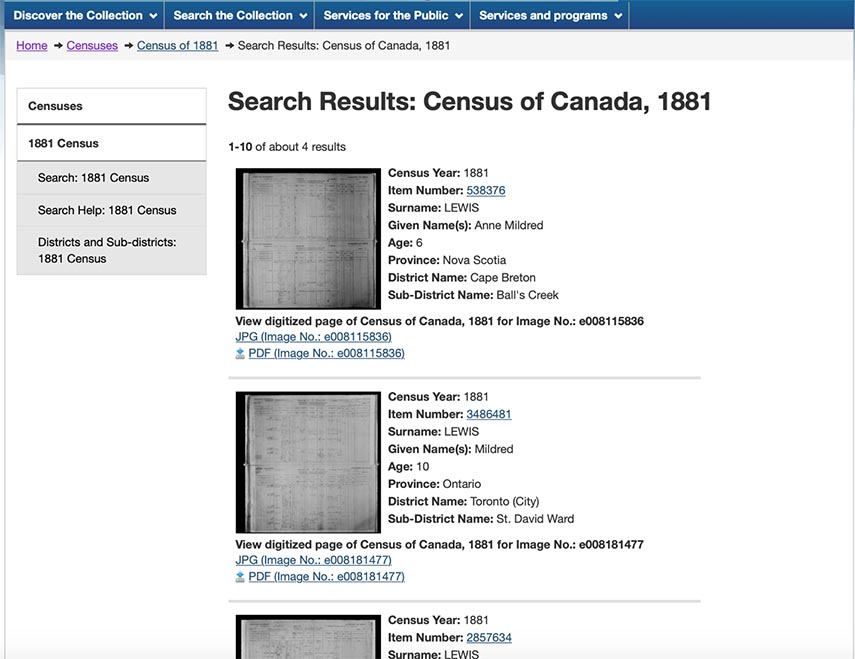The image size is (855, 659).
Task: Click download icon beside PDF e008115836
Action: click(x=240, y=353)
